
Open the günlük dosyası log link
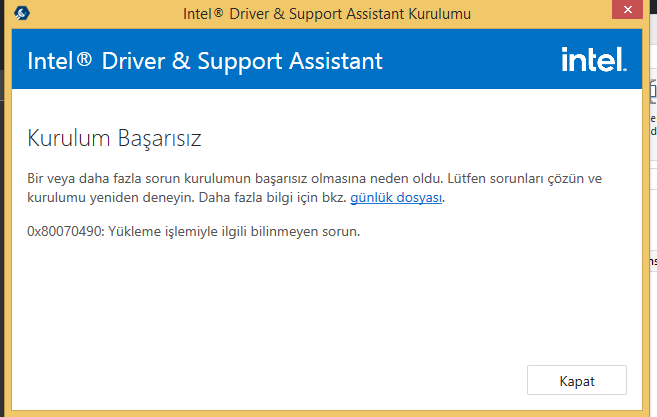pyautogui.click(x=396, y=197)
